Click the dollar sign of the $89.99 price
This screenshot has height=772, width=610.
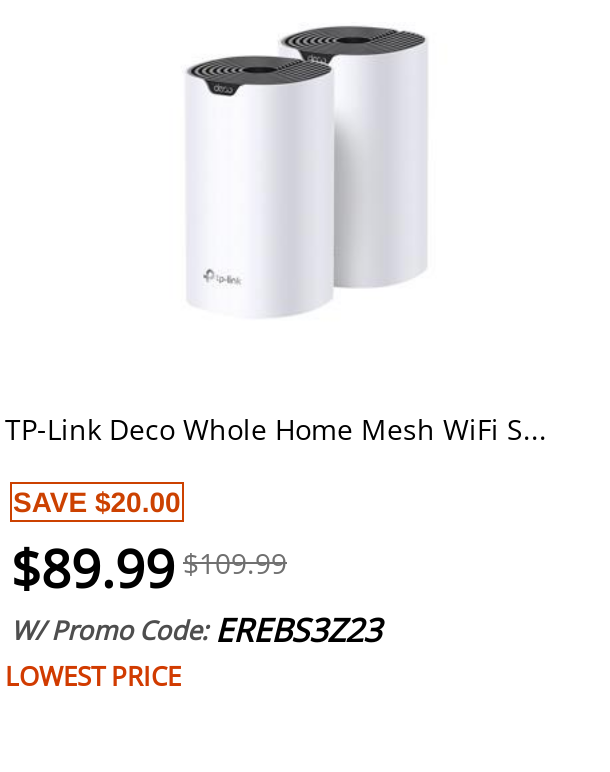pos(26,569)
